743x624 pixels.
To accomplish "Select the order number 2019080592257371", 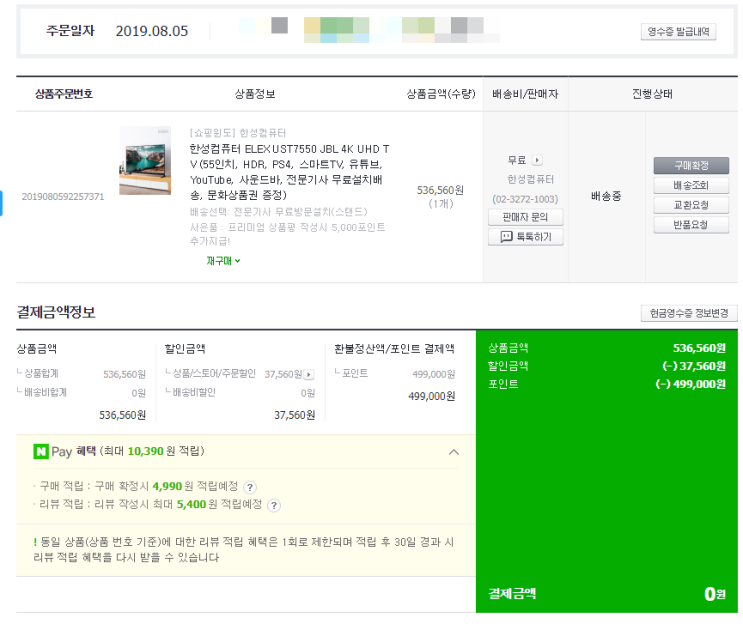I will pos(63,197).
